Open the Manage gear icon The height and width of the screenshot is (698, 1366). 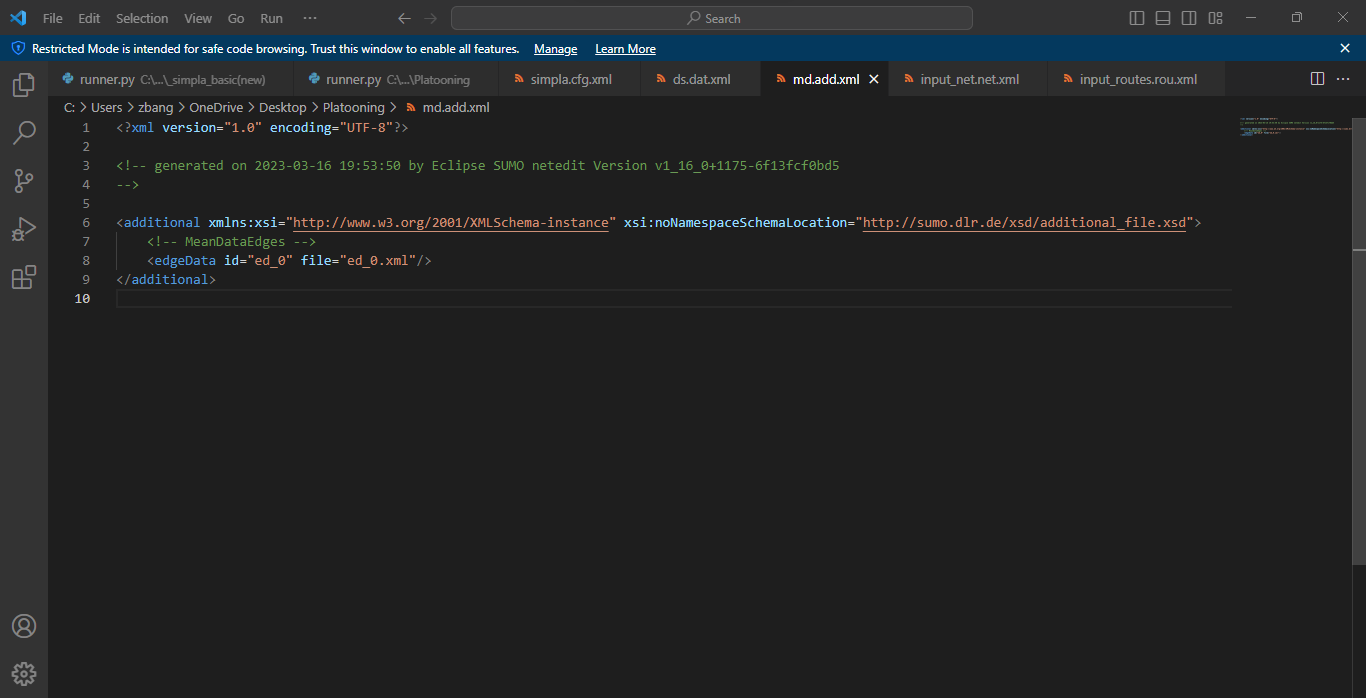point(24,673)
